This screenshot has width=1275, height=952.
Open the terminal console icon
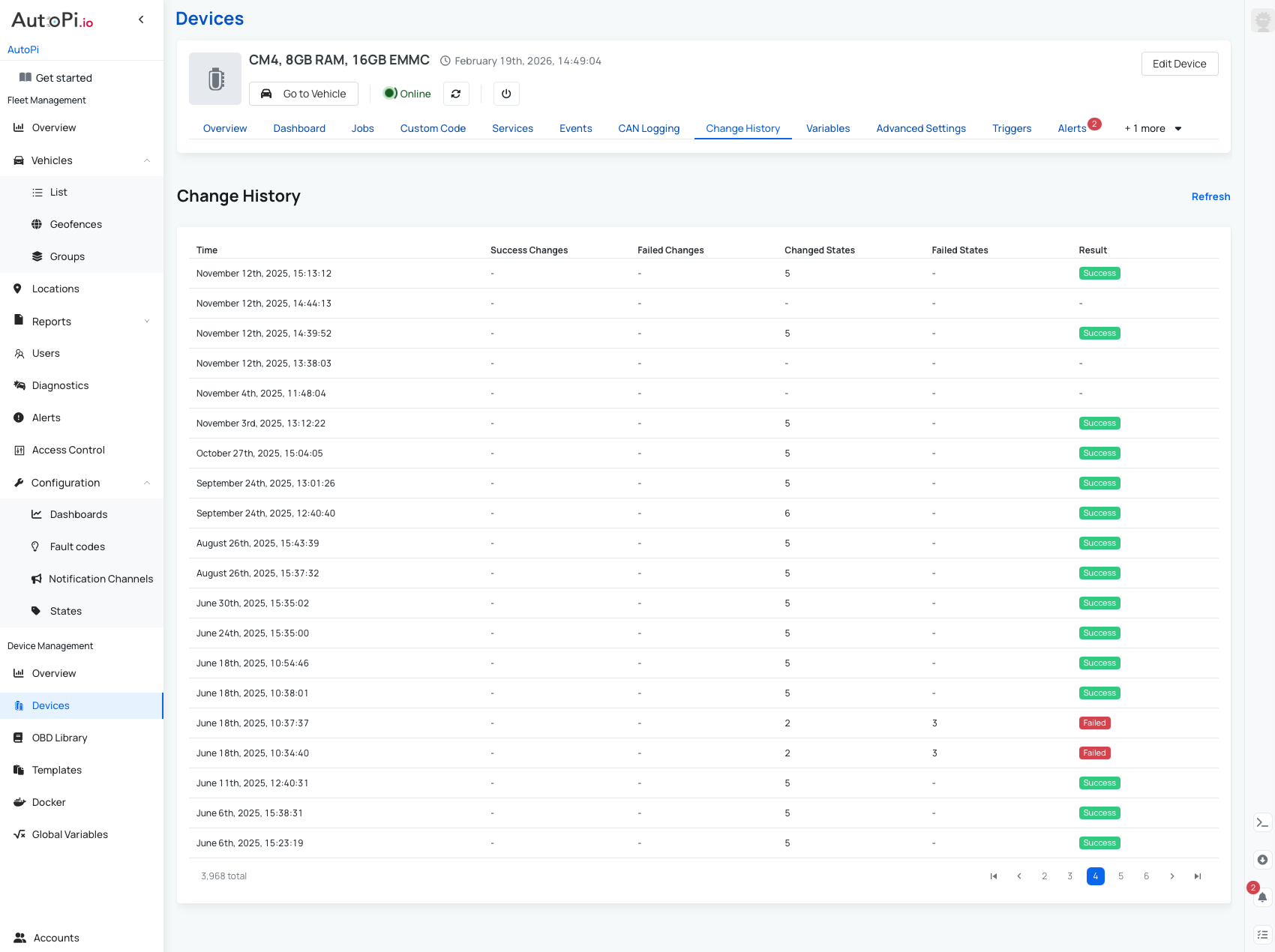(1262, 822)
